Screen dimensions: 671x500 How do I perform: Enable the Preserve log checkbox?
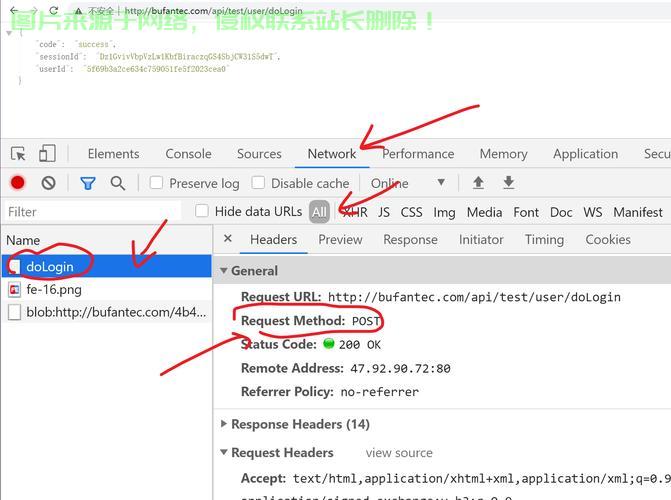click(156, 183)
